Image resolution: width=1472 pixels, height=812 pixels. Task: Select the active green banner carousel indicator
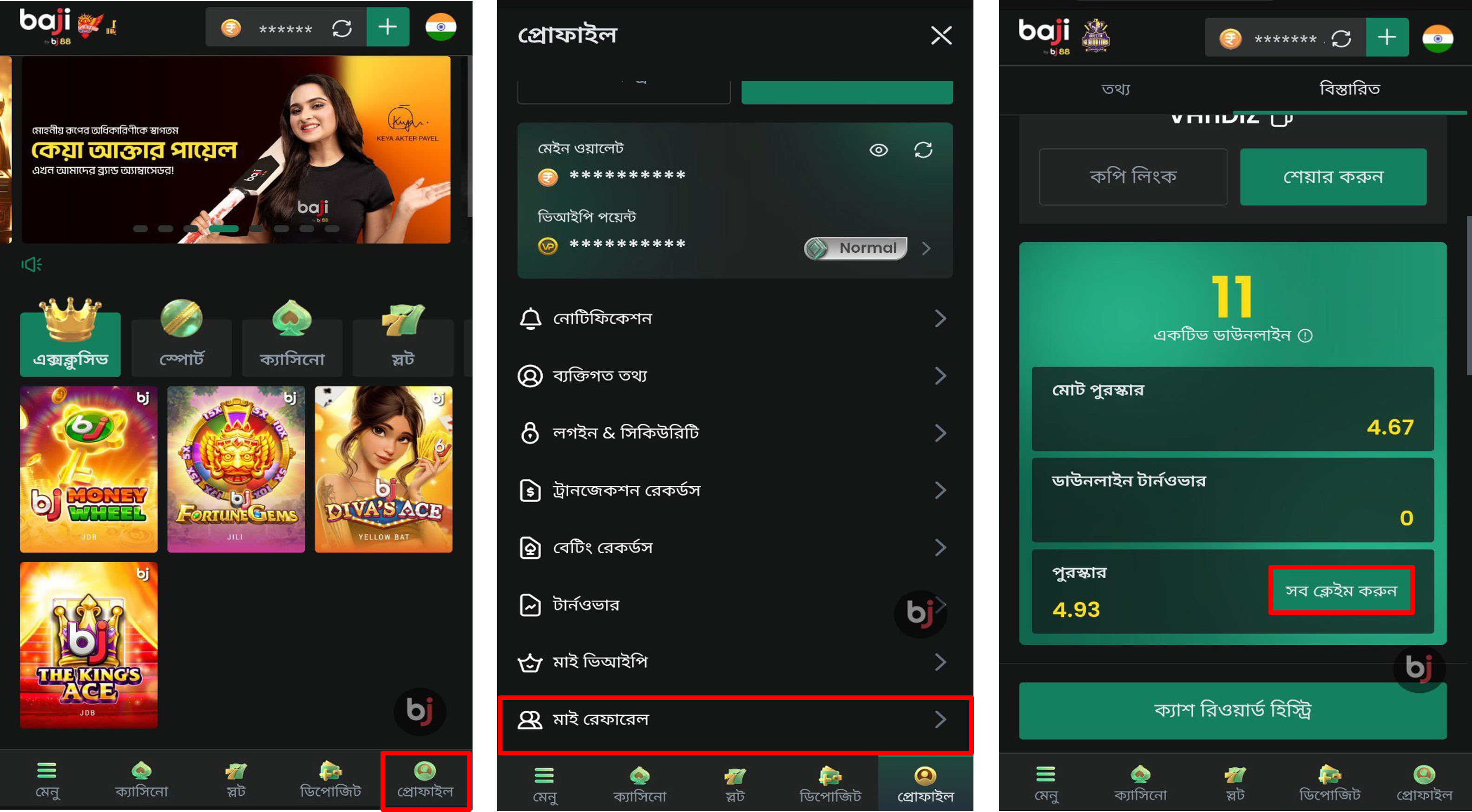coord(223,229)
